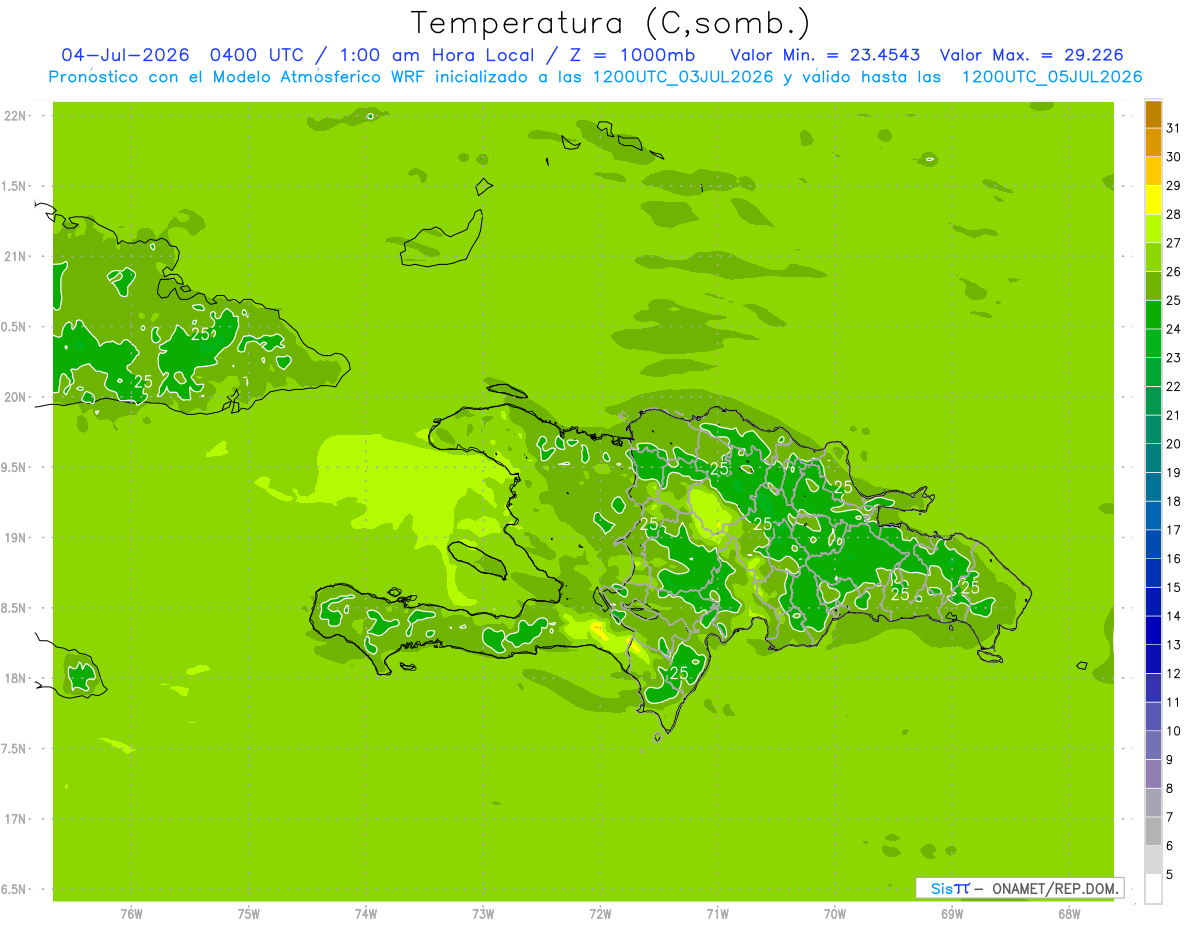This screenshot has height=927, width=1200.
Task: Click the '76W' longitude label
Action: point(131,914)
